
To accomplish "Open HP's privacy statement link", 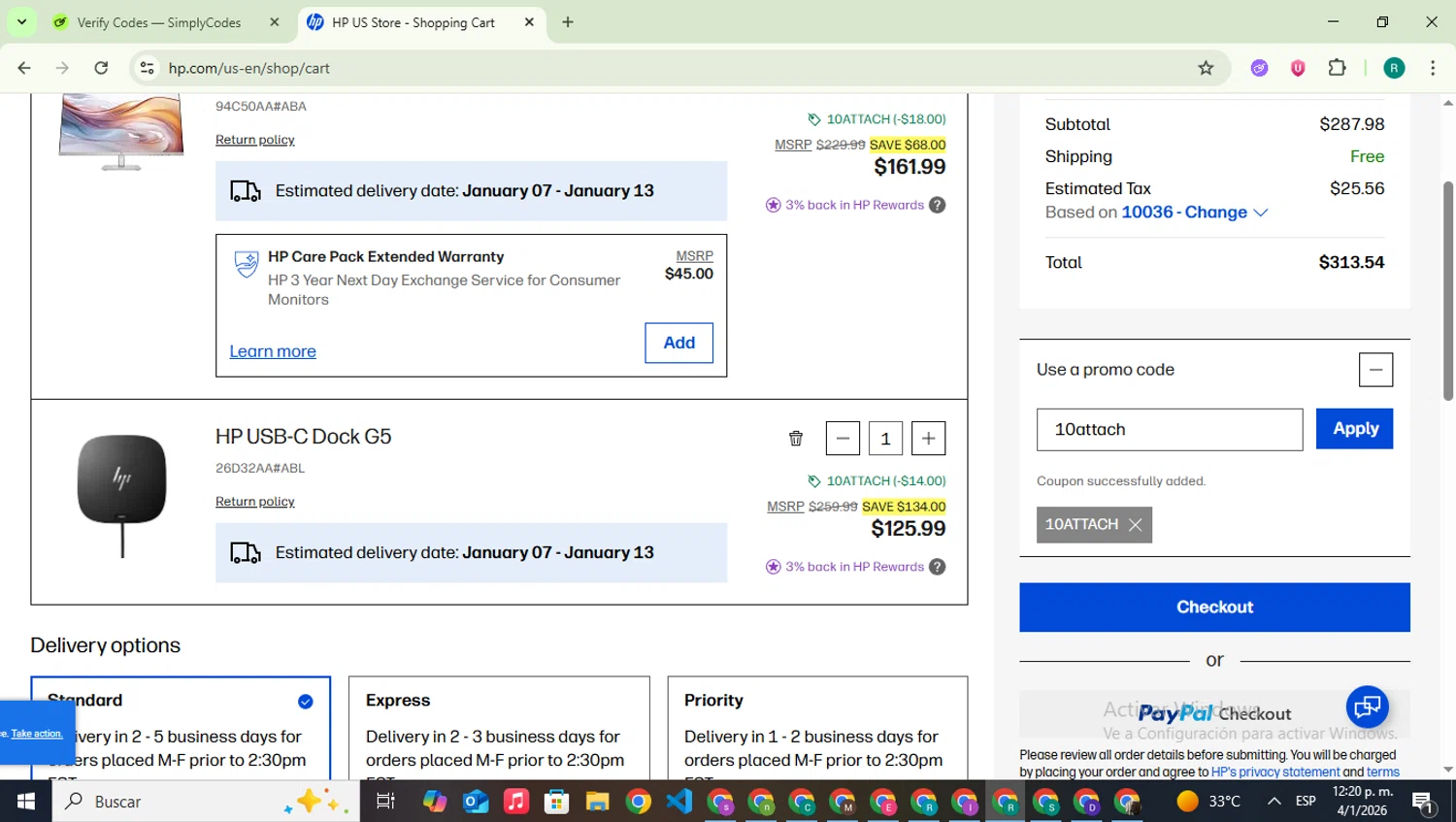I will tap(1275, 773).
